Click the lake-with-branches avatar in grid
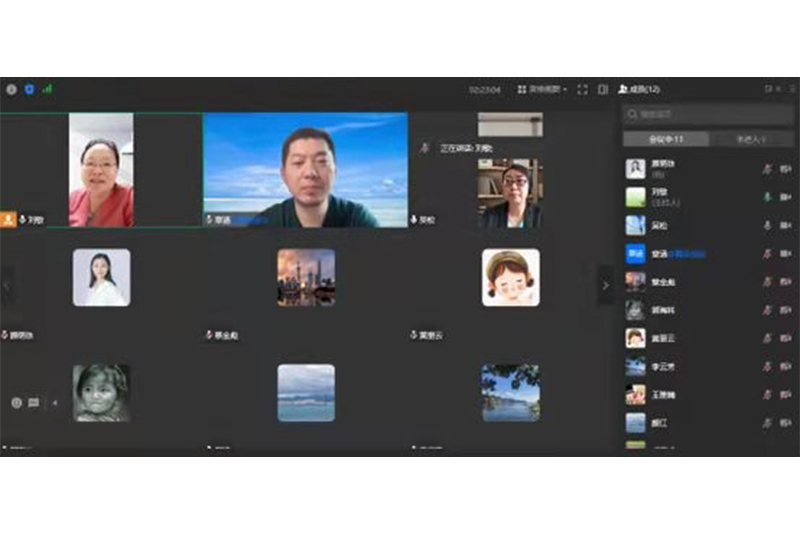This screenshot has width=800, height=533. [511, 393]
